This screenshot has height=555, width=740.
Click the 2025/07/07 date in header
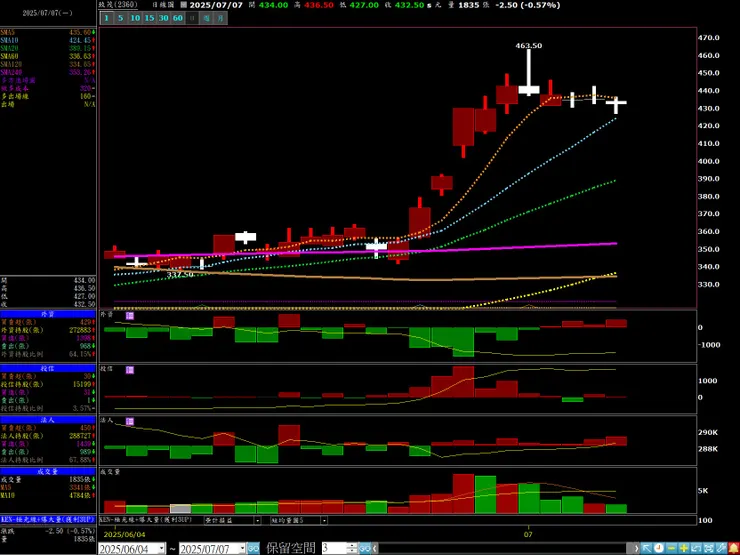click(217, 5)
